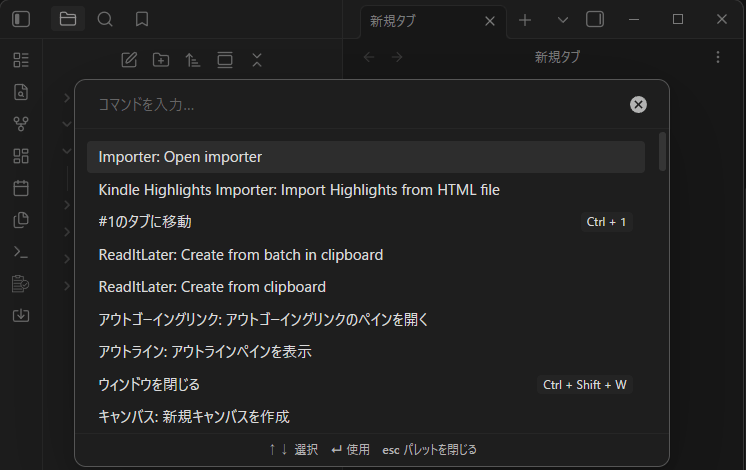Open the file explorer folder icon
The width and height of the screenshot is (746, 470).
tap(68, 19)
